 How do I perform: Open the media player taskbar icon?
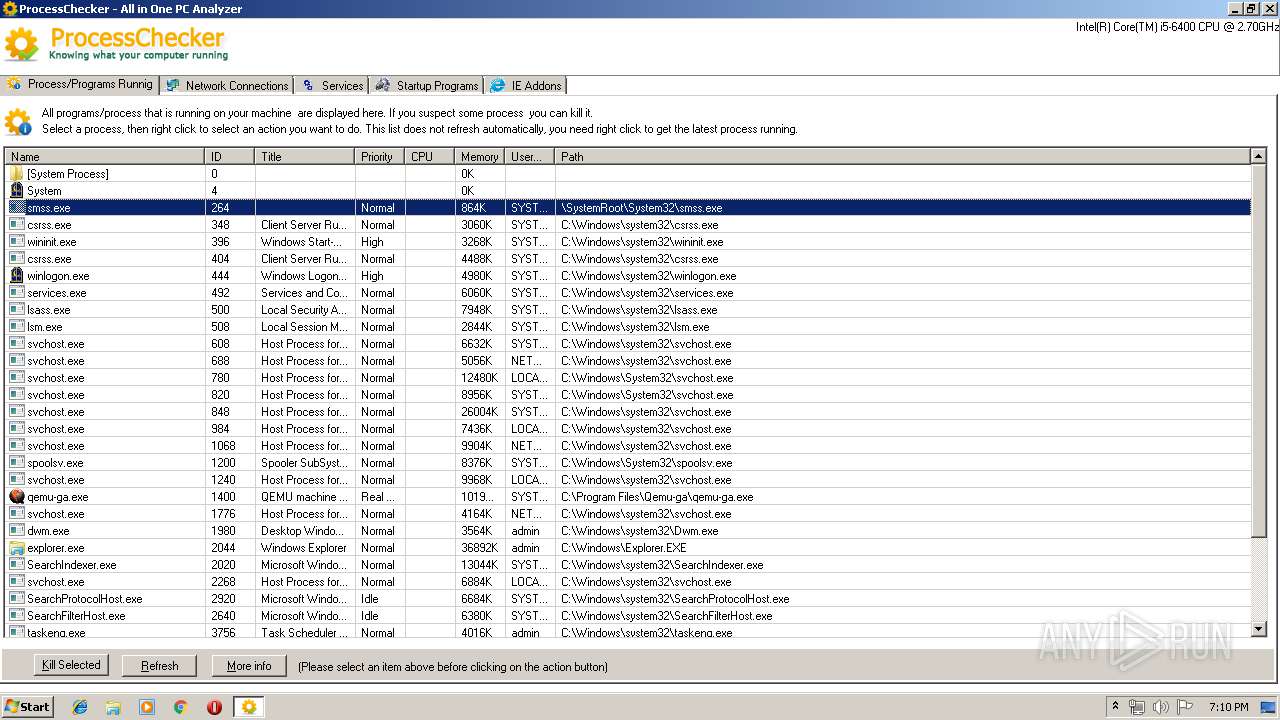click(x=147, y=707)
